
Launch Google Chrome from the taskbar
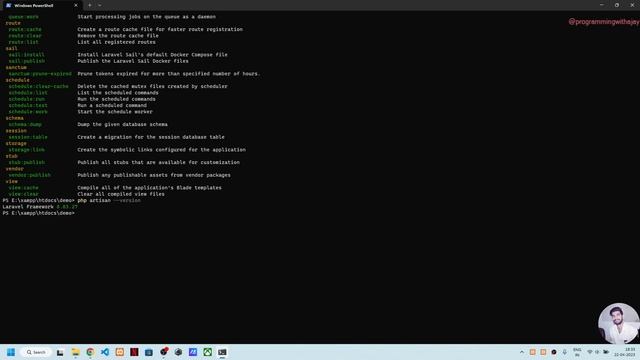90,352
